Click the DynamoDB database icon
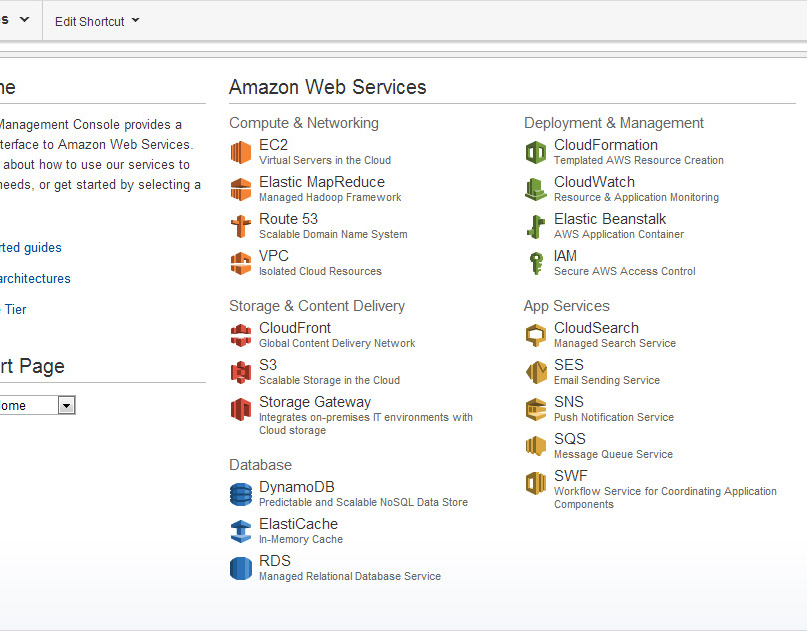The image size is (807, 631). [241, 494]
